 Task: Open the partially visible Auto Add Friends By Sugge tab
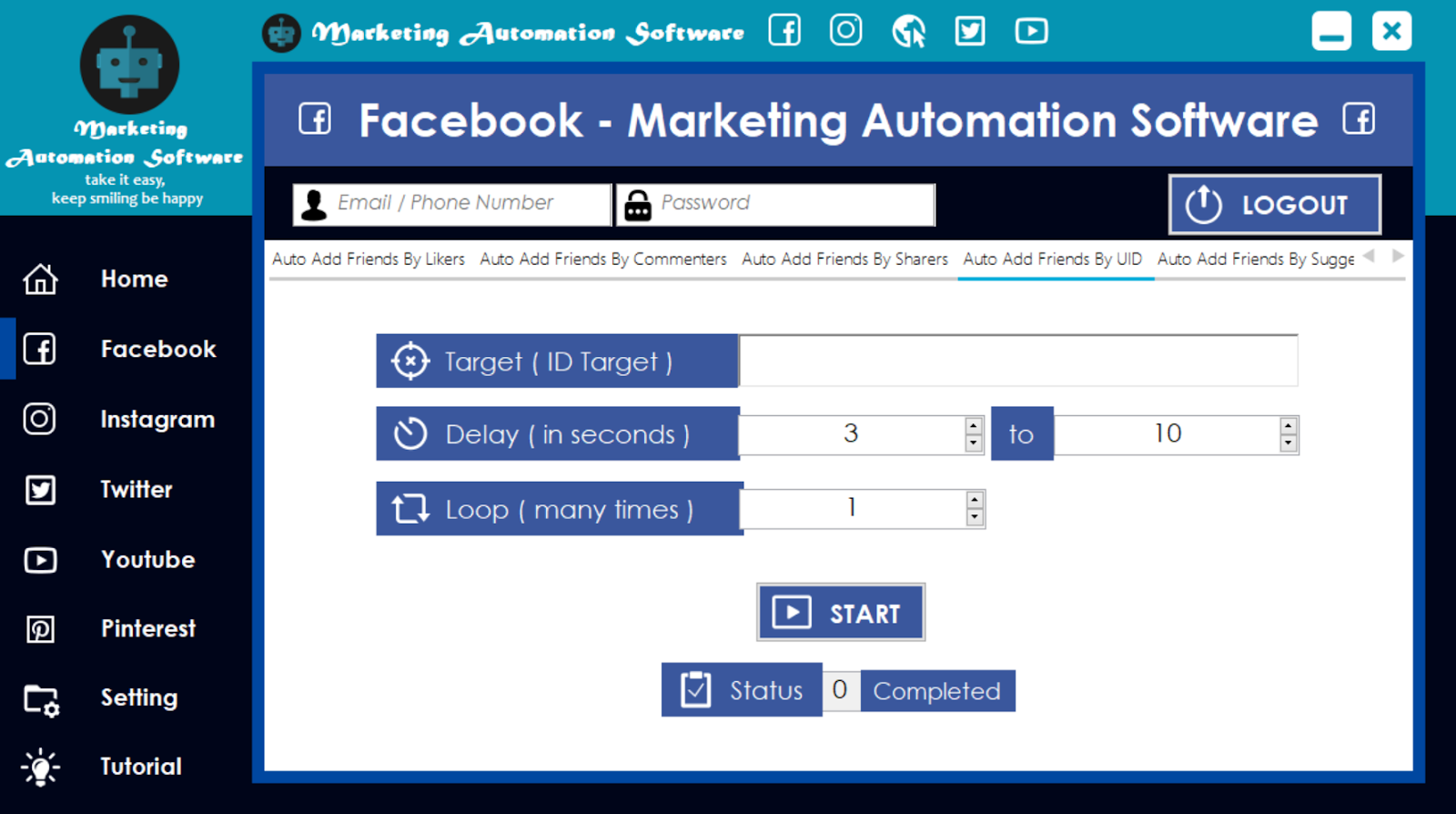[x=1256, y=259]
